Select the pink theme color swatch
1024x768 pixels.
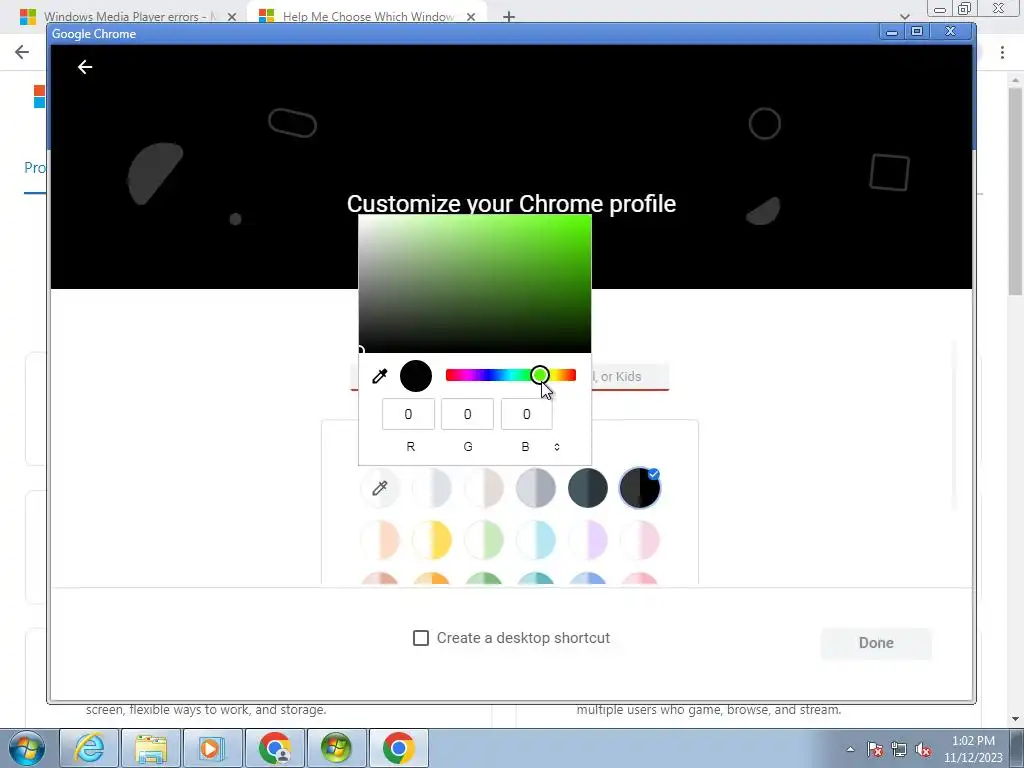[x=640, y=540]
